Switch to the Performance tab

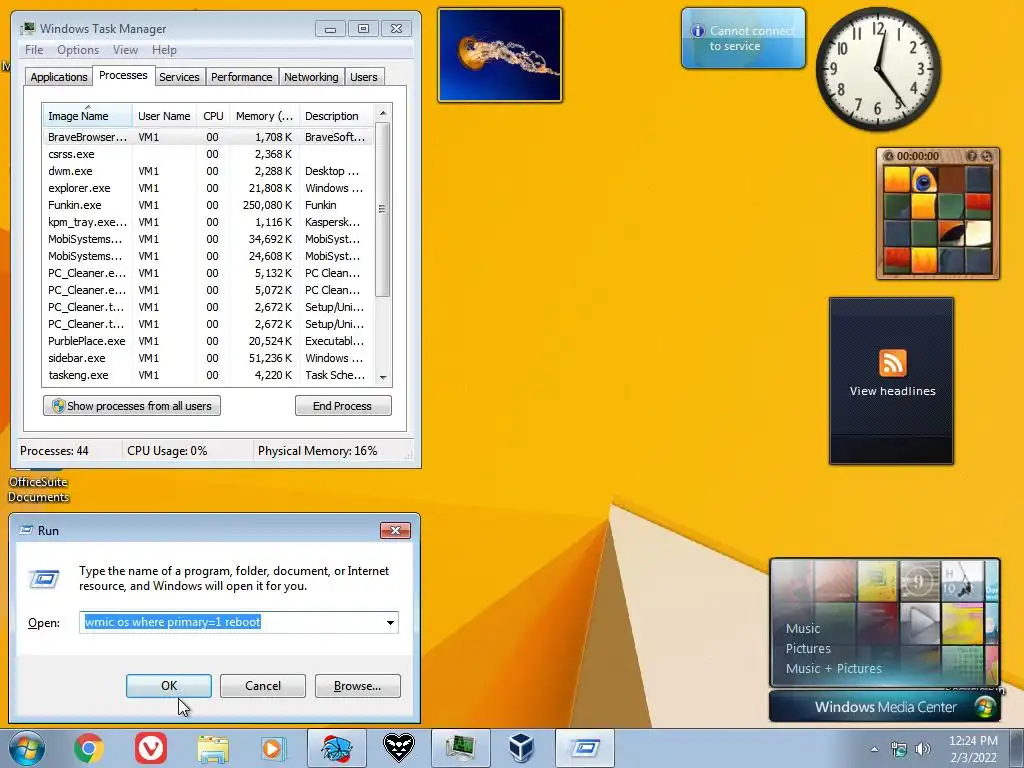point(241,77)
